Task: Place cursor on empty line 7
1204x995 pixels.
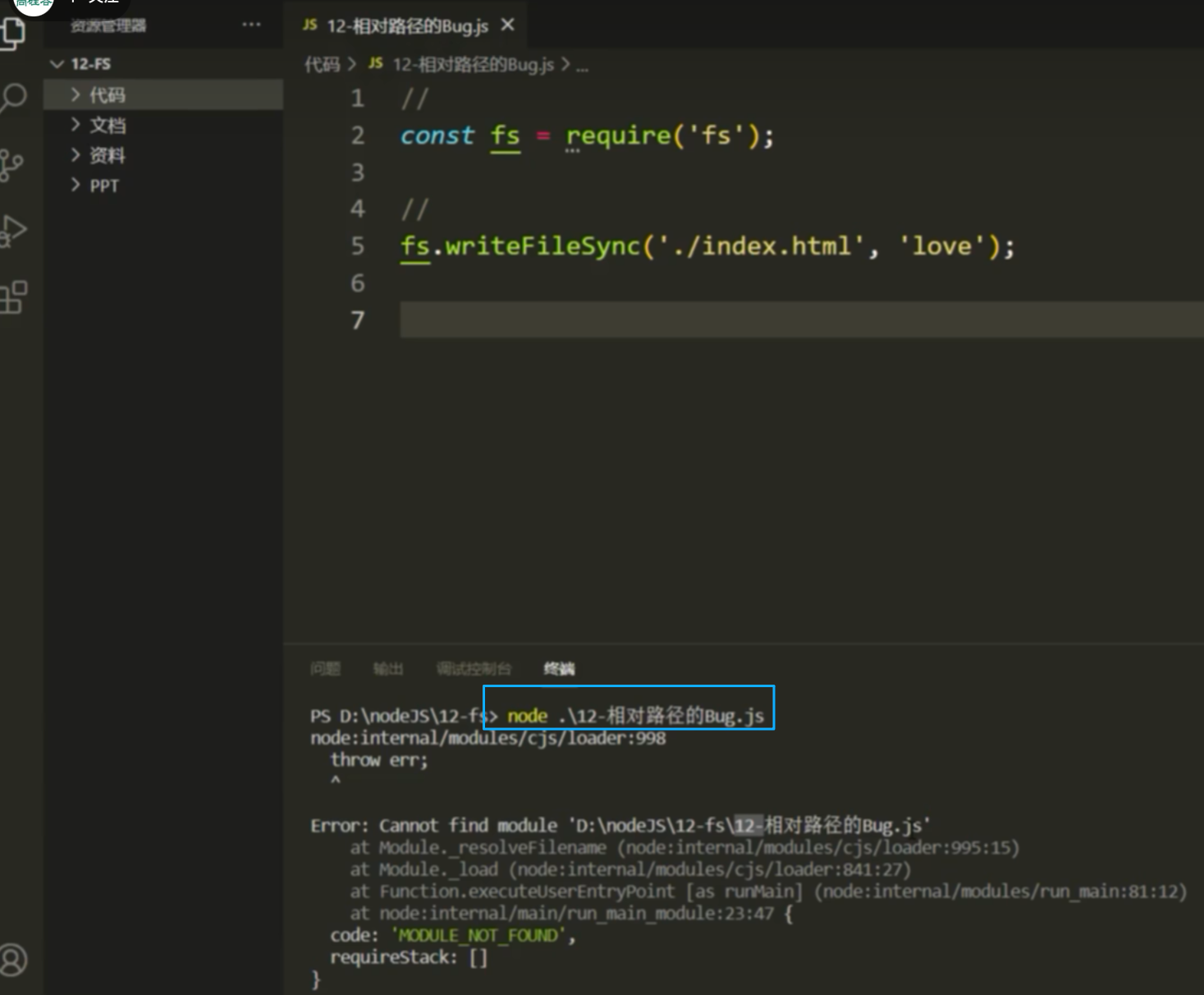Action: pos(801,319)
